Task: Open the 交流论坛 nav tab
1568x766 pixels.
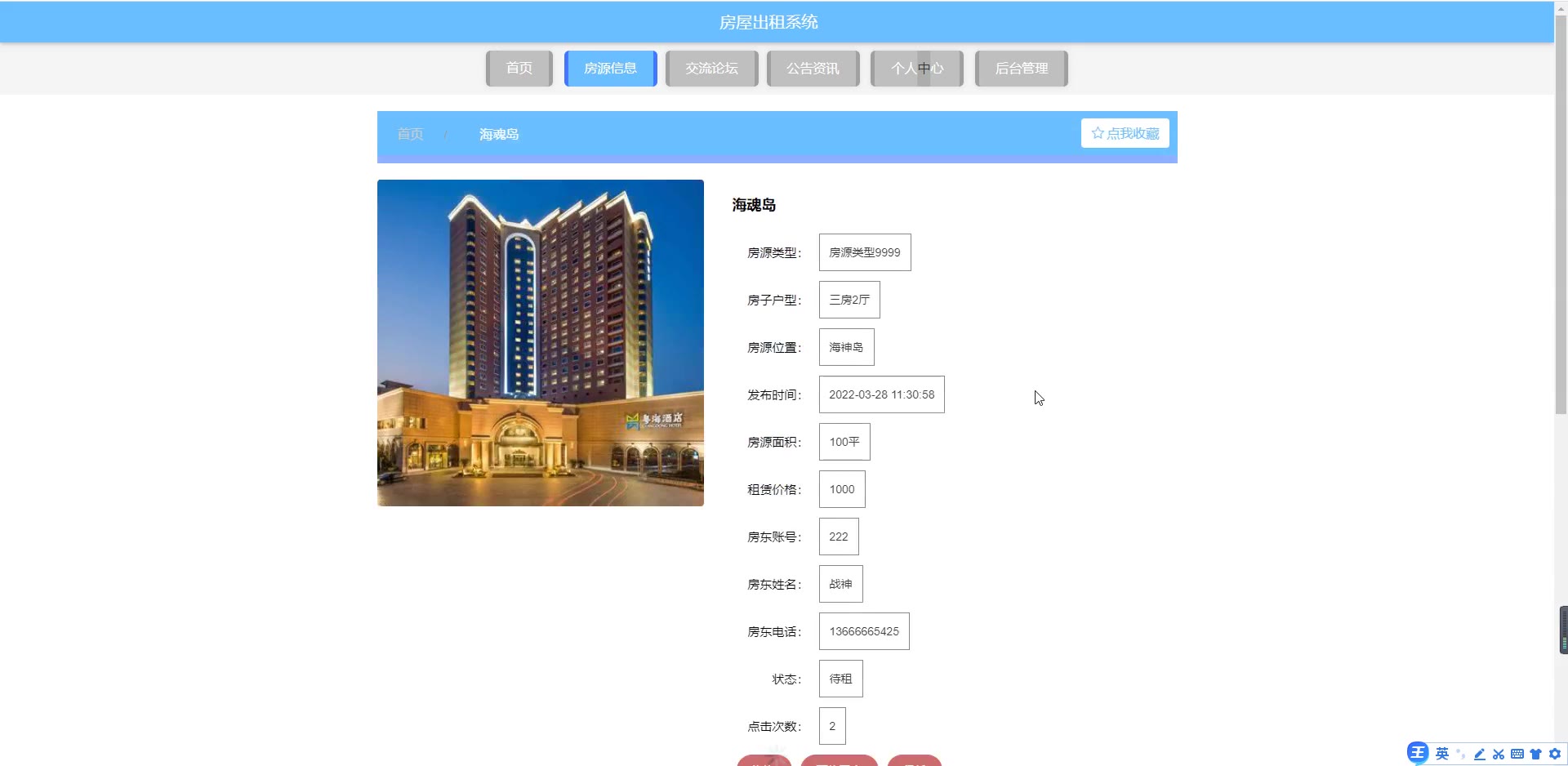Action: 711,69
